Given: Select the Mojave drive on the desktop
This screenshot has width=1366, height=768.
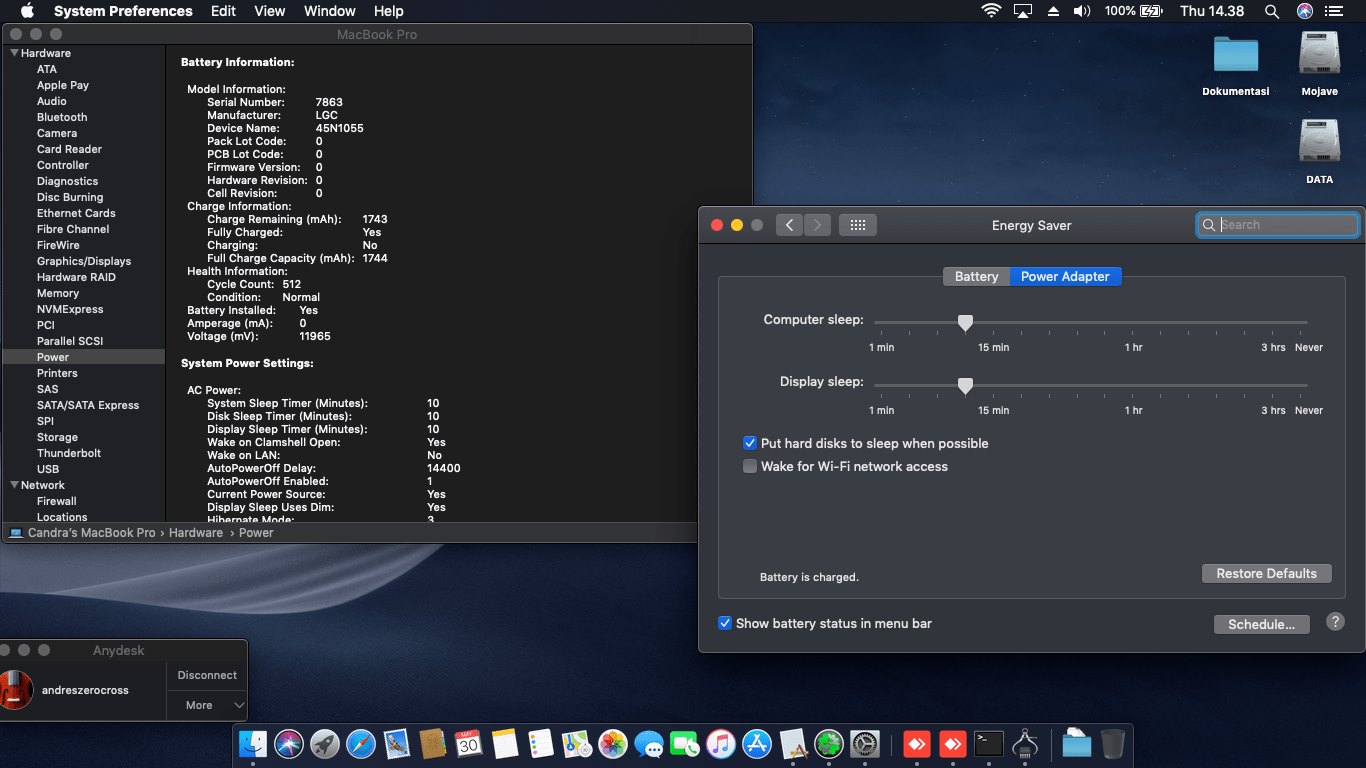Looking at the screenshot, I should click(1320, 65).
